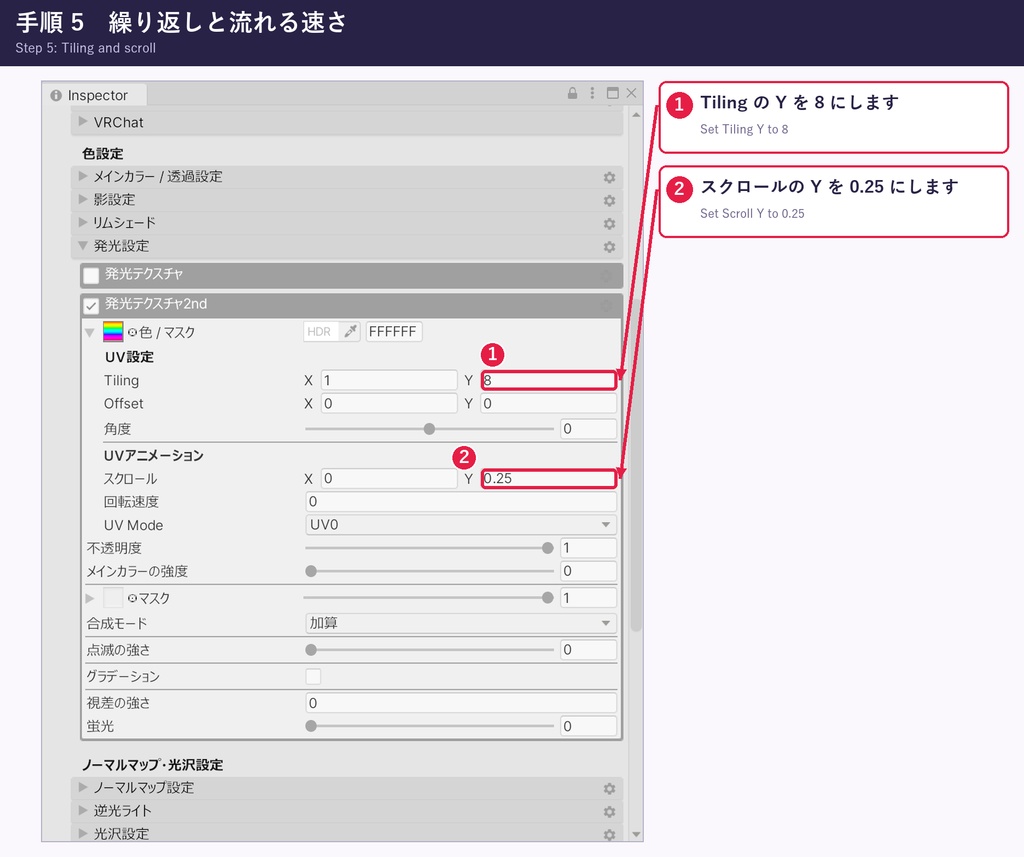Click the 不透明度 slider handle
The image size is (1024, 857).
pyautogui.click(x=547, y=548)
